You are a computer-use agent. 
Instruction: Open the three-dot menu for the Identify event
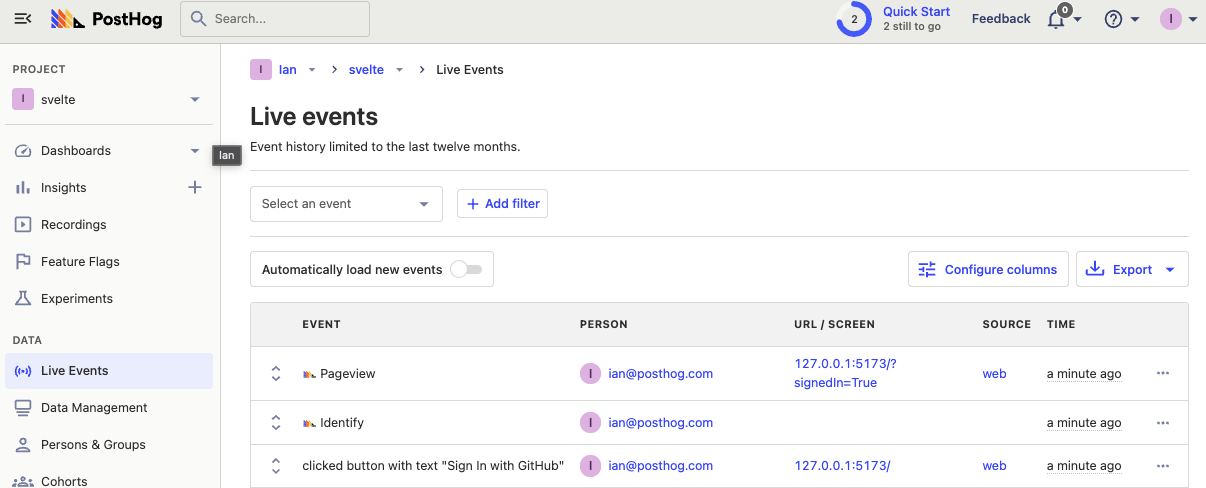(1162, 423)
